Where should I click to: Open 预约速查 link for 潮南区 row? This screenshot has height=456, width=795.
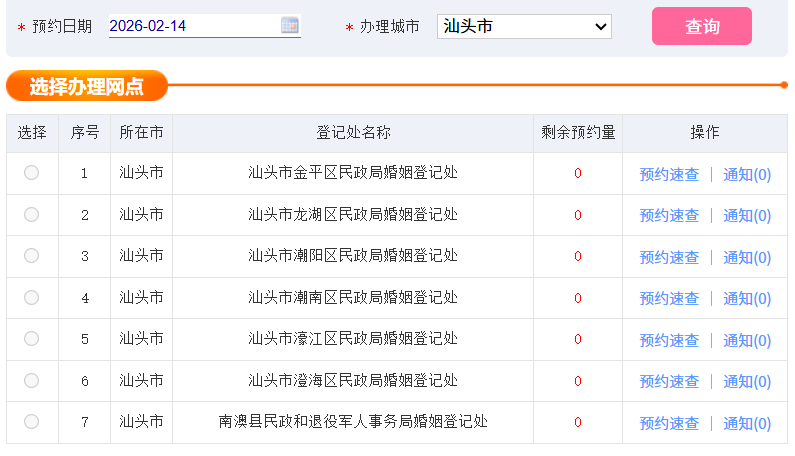[x=669, y=299]
